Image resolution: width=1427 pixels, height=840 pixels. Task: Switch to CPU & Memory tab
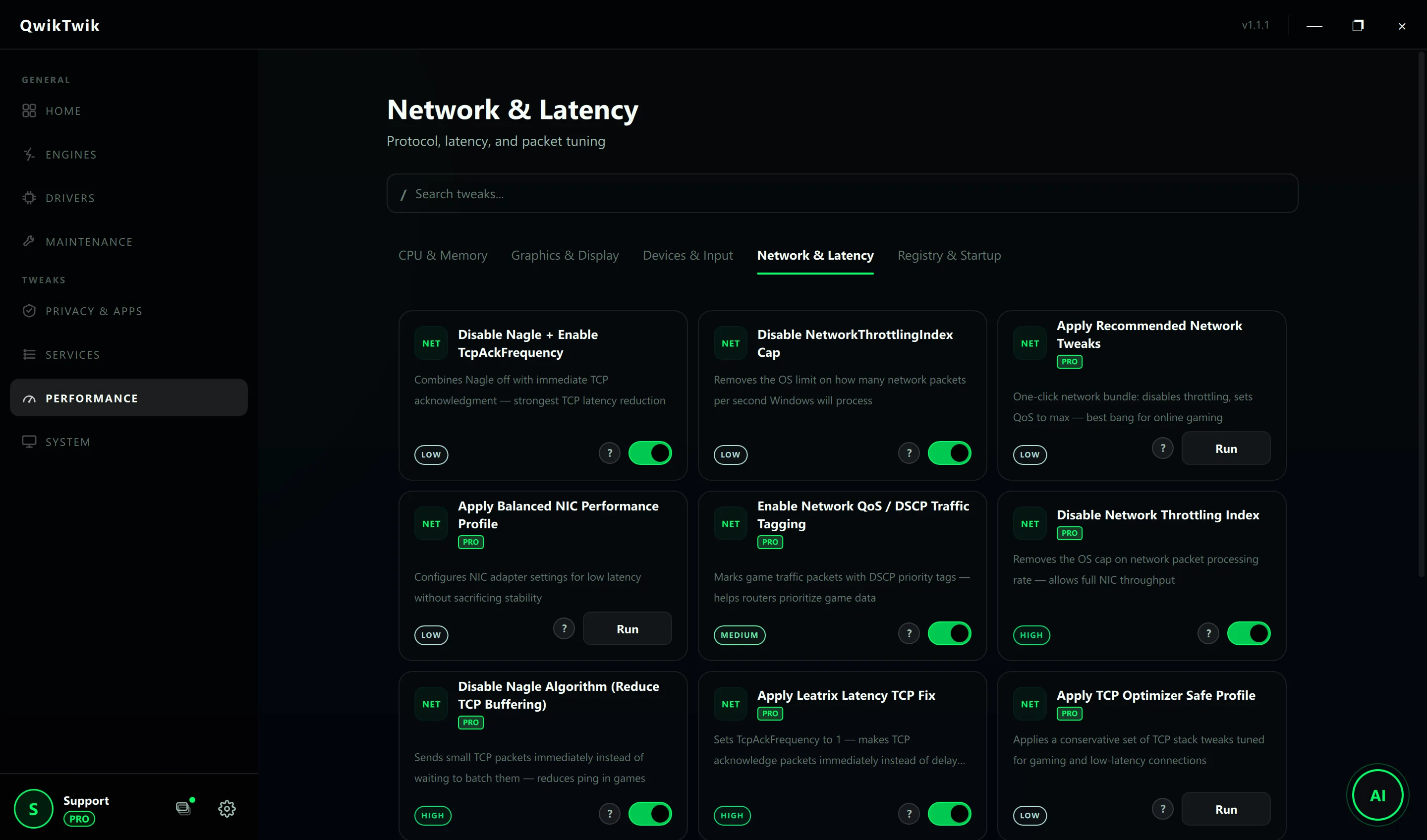[x=443, y=255]
